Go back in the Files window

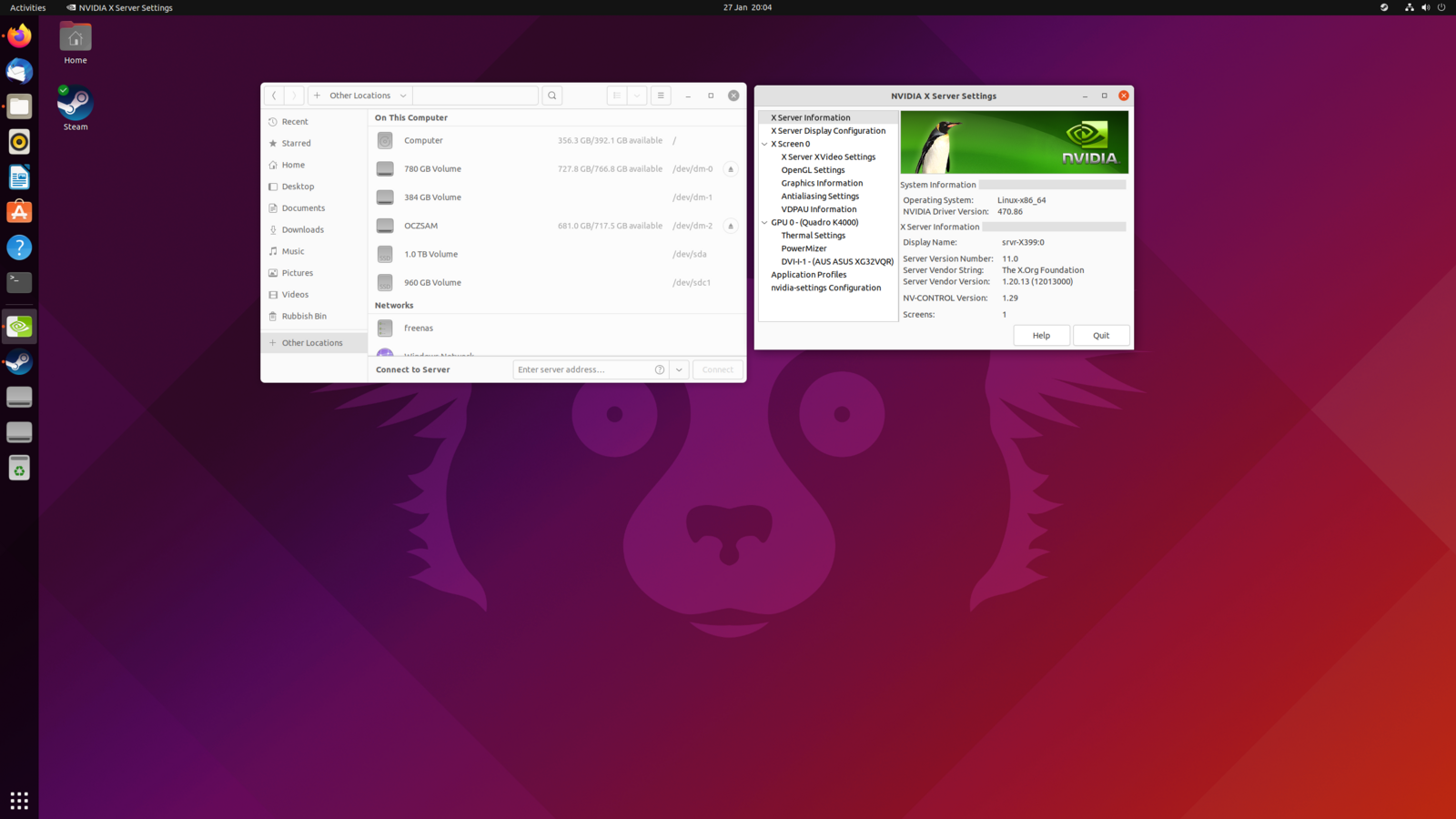pyautogui.click(x=274, y=96)
